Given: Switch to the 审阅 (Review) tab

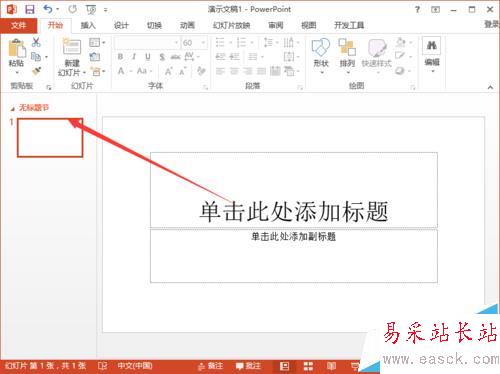Looking at the screenshot, I should [276, 25].
